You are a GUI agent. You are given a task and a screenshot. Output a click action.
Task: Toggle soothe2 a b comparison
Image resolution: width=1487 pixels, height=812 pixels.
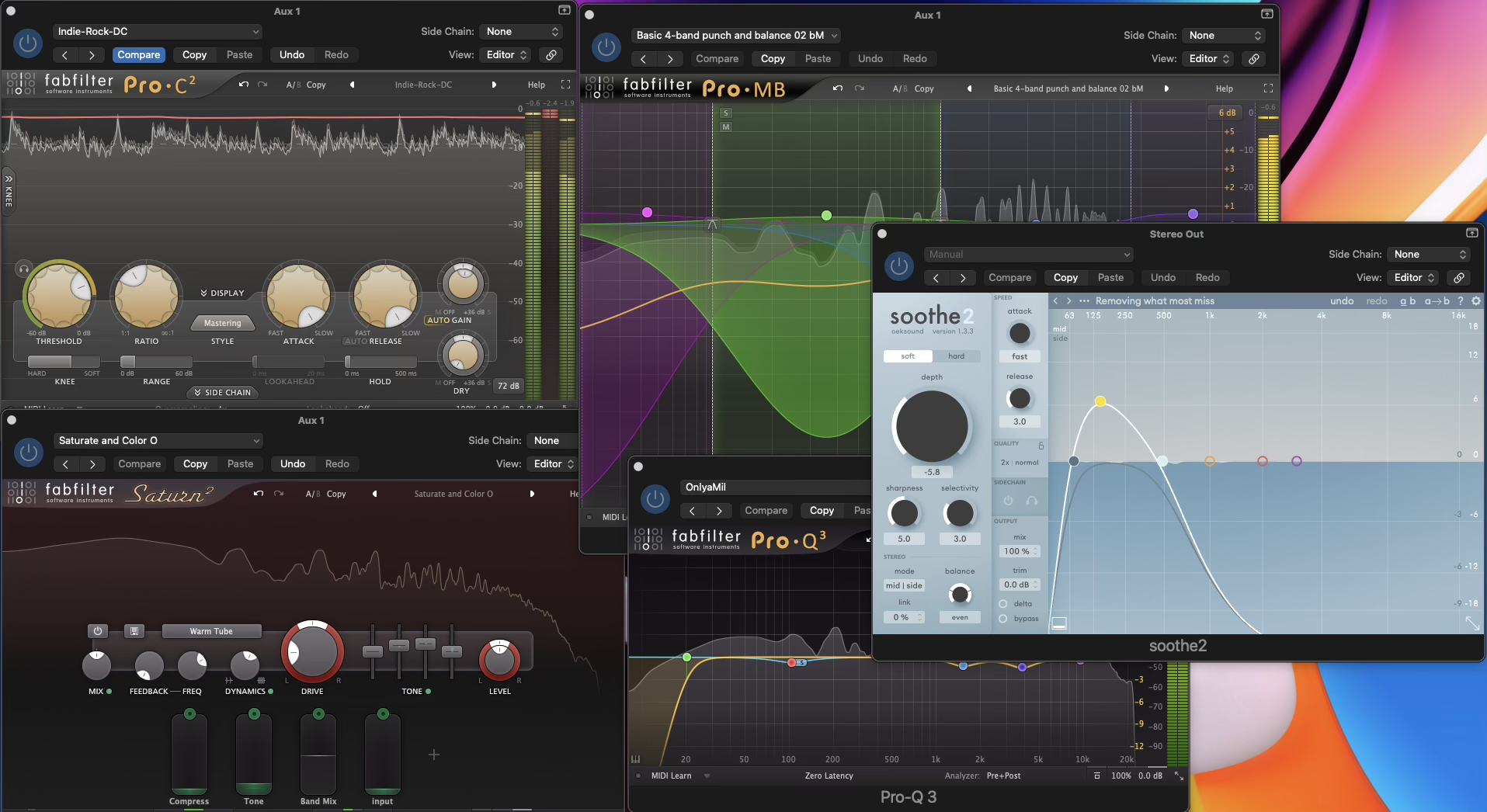pos(1408,301)
